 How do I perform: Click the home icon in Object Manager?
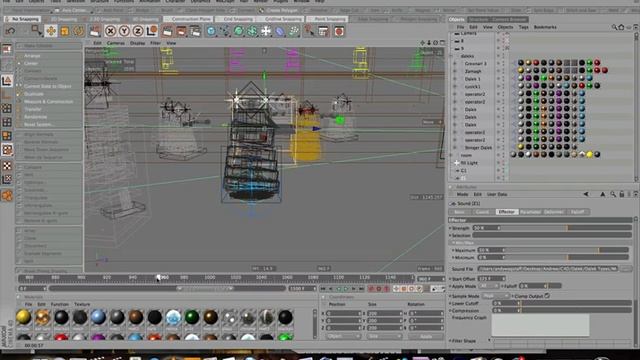[621, 27]
